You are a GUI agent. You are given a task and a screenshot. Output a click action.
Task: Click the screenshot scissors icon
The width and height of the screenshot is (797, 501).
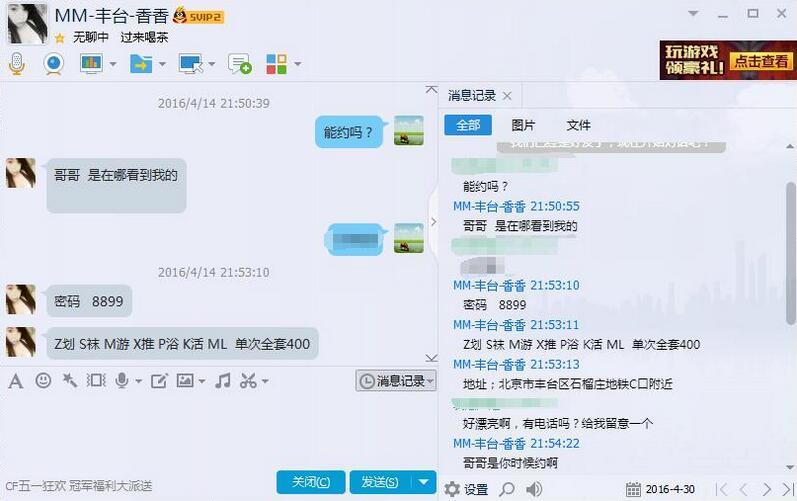tap(248, 381)
